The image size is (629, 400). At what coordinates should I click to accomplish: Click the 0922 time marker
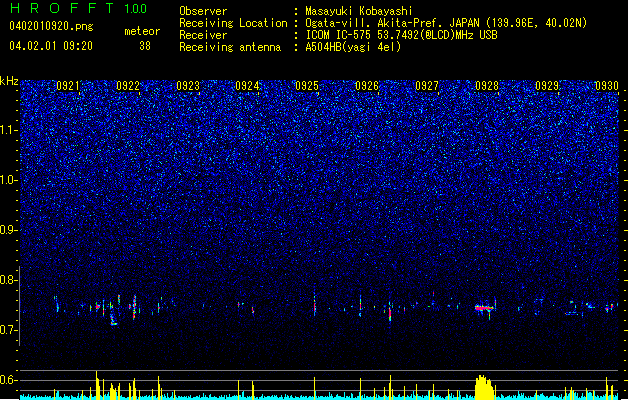click(x=128, y=86)
